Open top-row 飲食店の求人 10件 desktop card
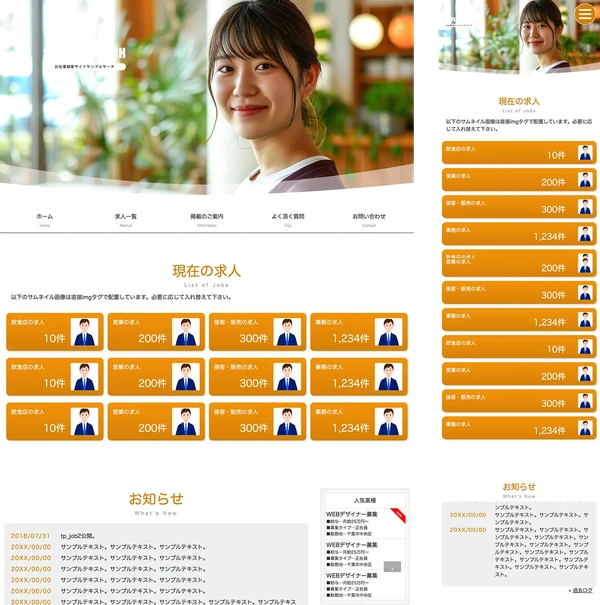The height and width of the screenshot is (605, 600). click(55, 332)
